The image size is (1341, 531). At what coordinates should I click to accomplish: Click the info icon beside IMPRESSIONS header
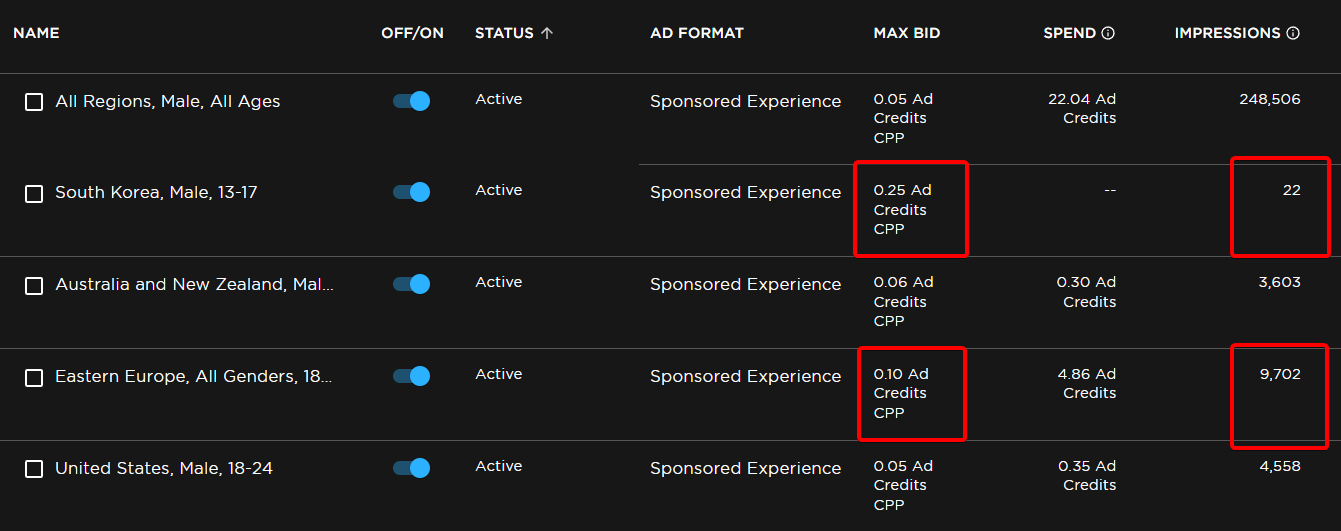click(x=1293, y=33)
